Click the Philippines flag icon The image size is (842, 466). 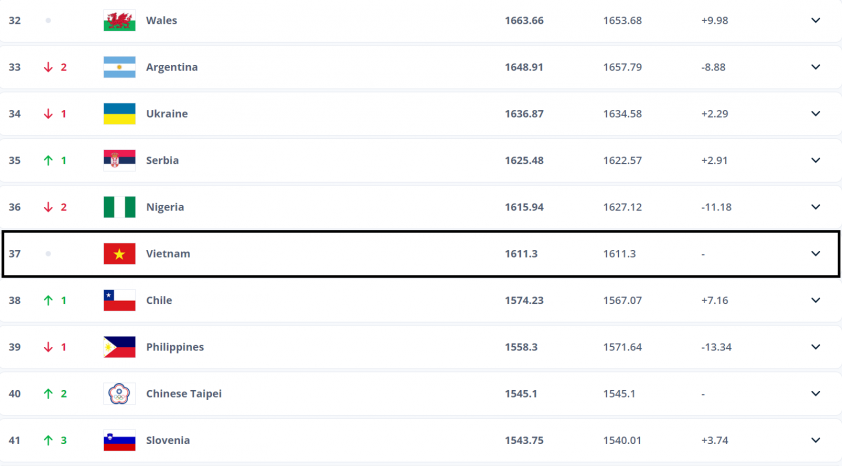point(119,347)
